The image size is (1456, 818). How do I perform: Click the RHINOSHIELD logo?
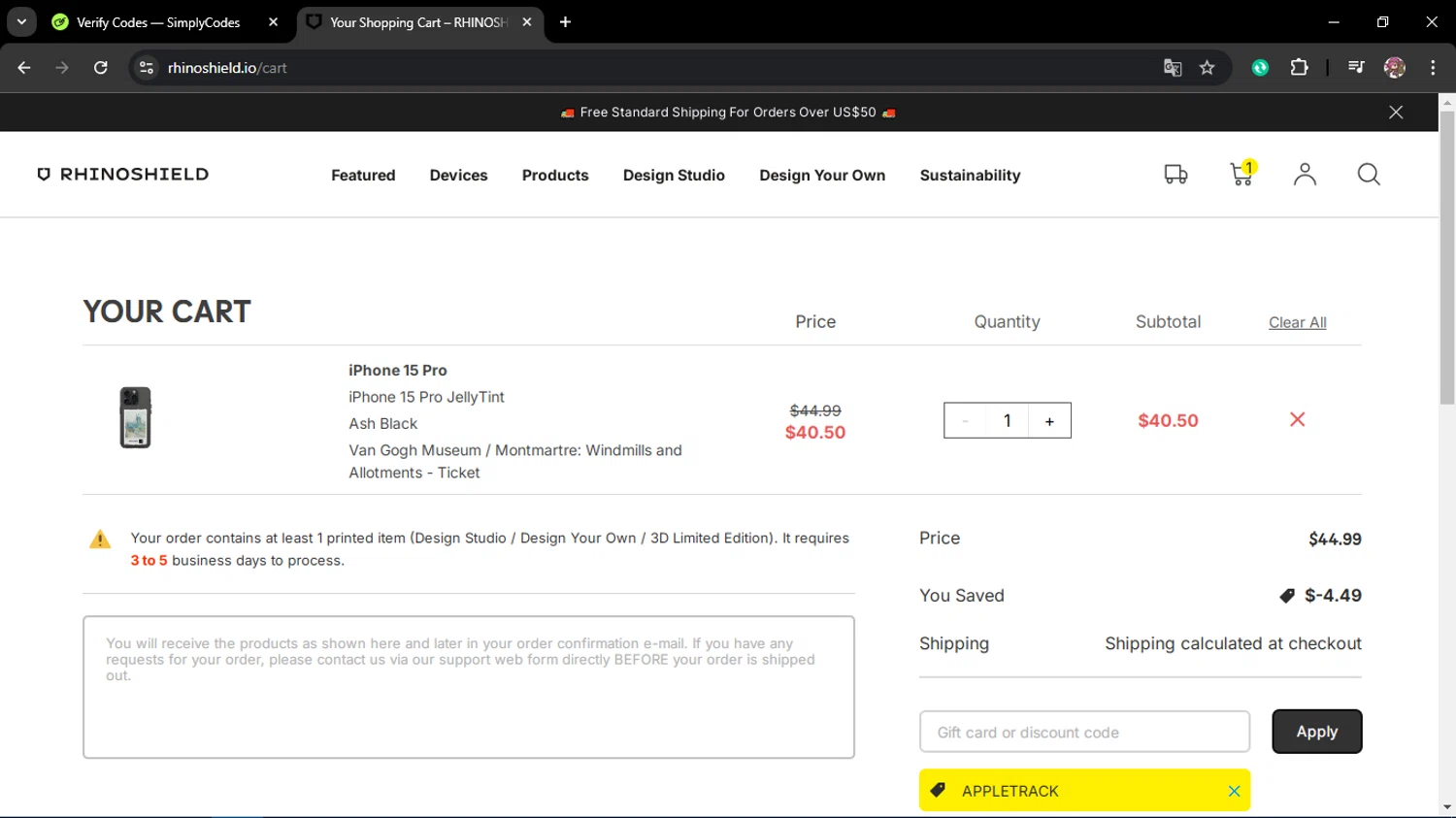123,175
